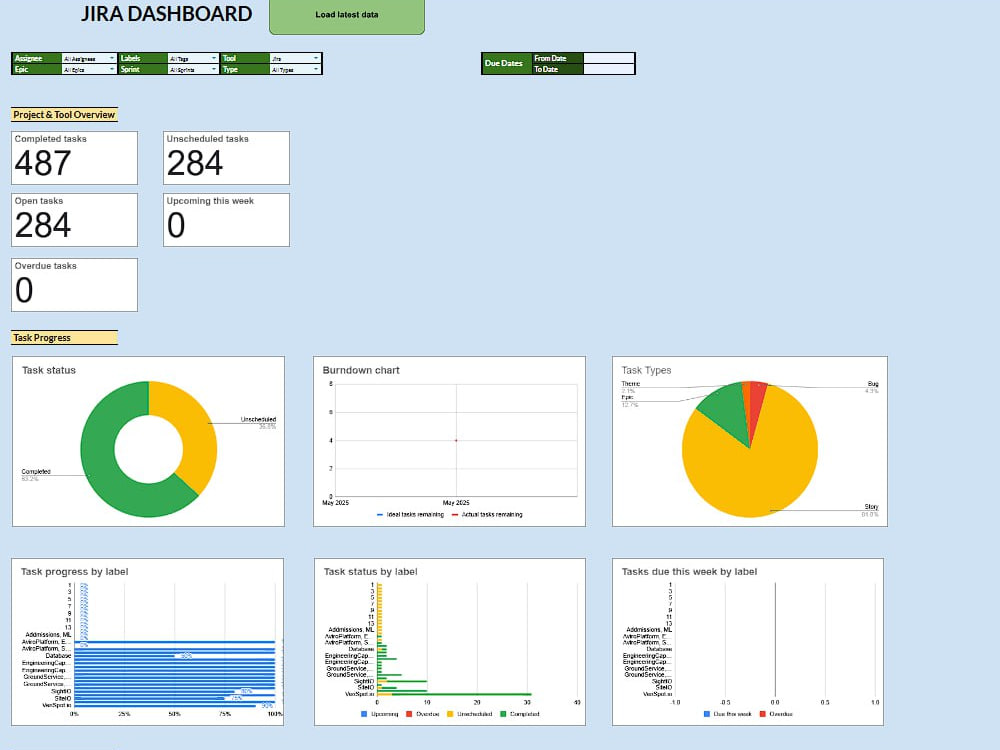This screenshot has height=750, width=1000.
Task: Open the Sprint filter dropdown
Action: coord(193,70)
